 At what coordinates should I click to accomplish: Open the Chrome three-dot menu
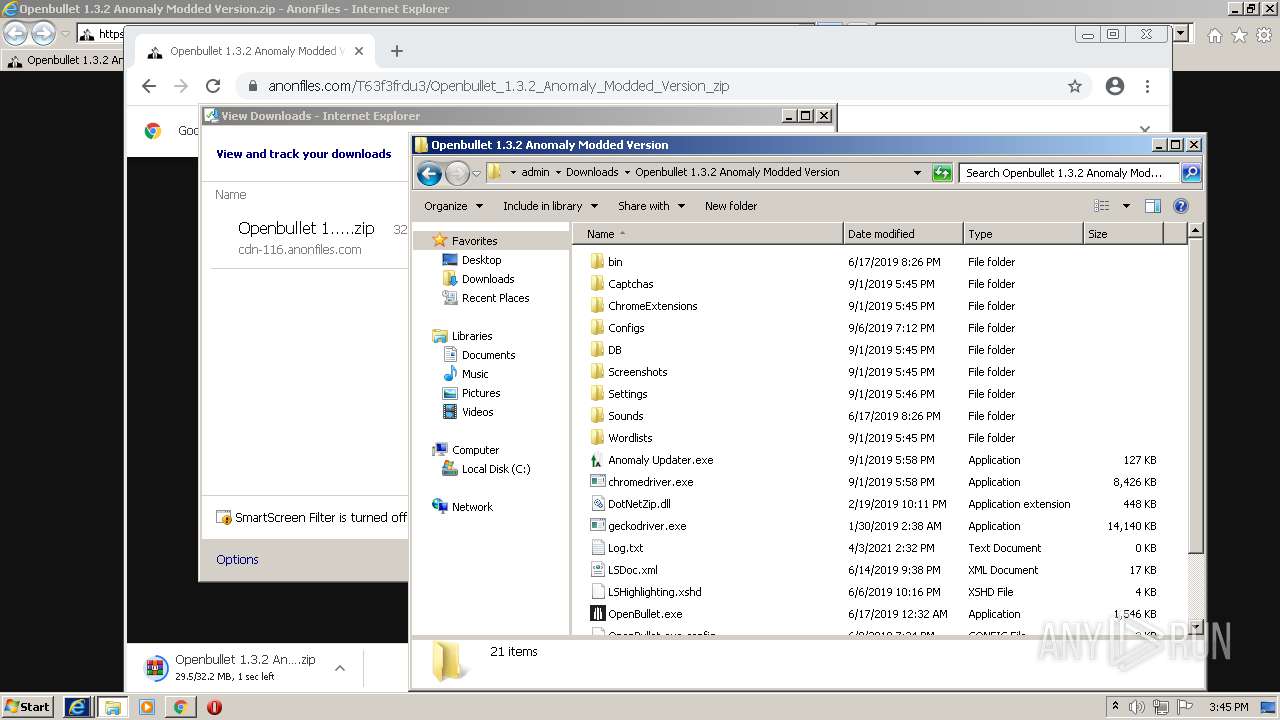coord(1147,86)
